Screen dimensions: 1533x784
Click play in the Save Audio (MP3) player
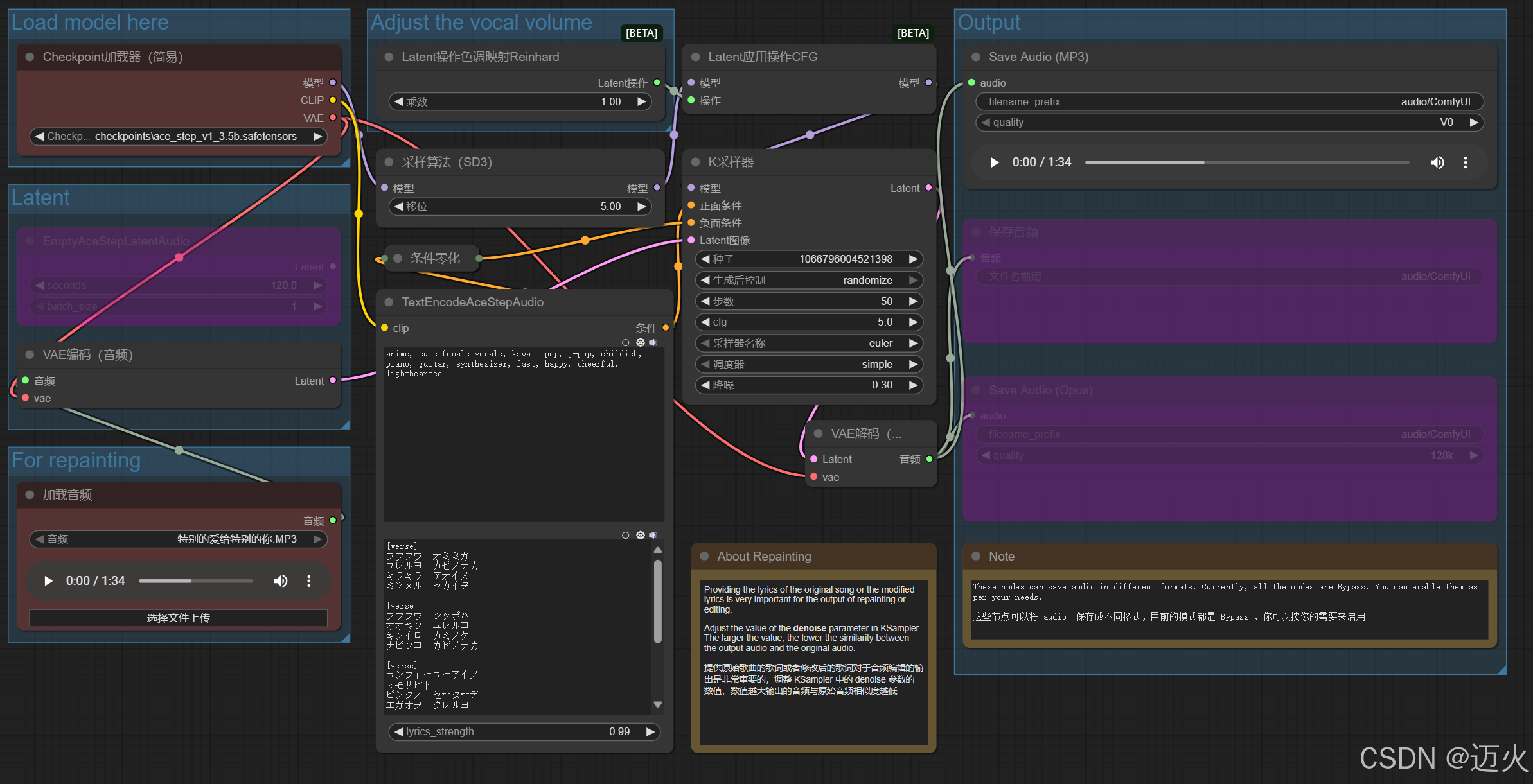pos(995,162)
